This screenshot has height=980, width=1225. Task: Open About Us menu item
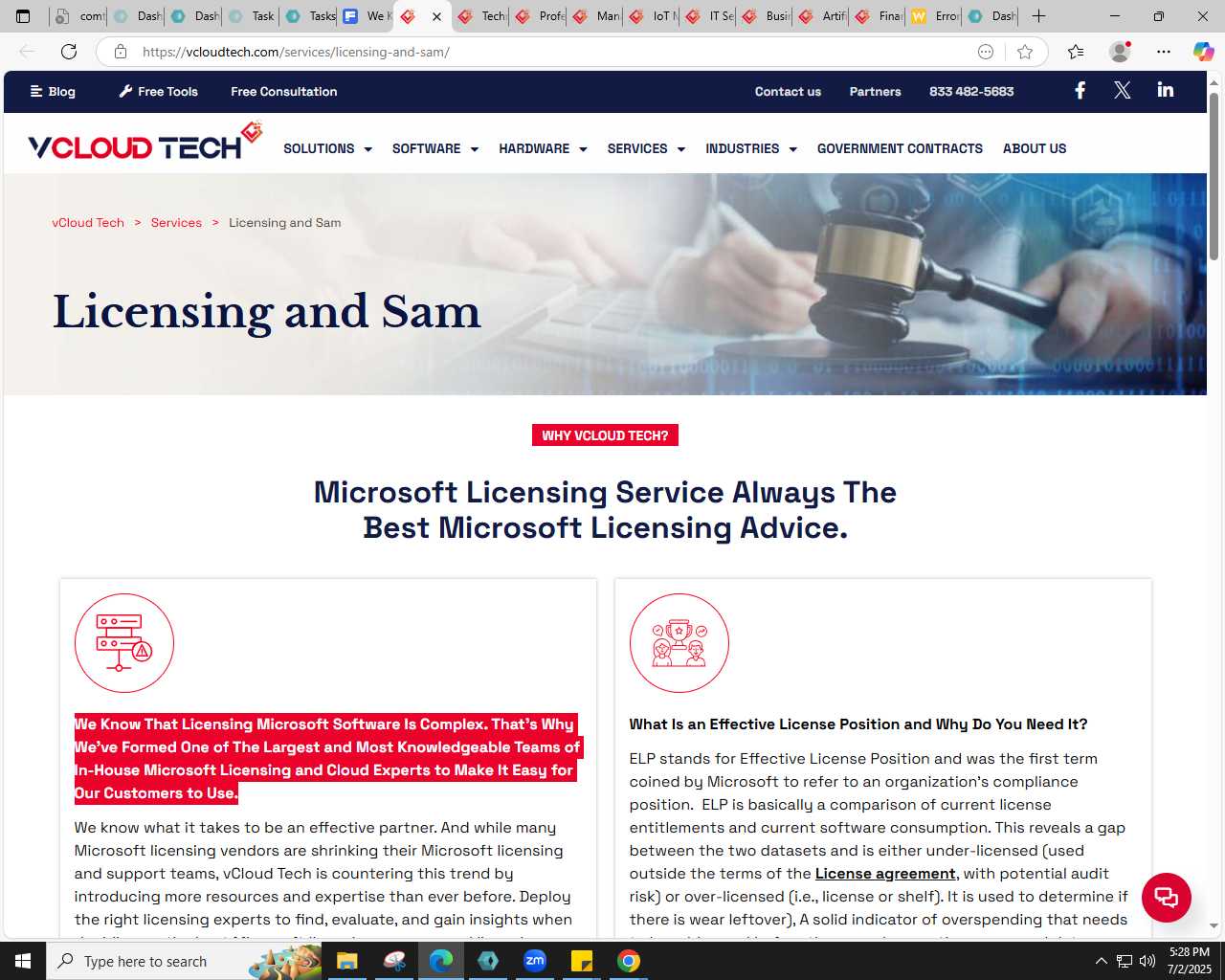point(1035,148)
